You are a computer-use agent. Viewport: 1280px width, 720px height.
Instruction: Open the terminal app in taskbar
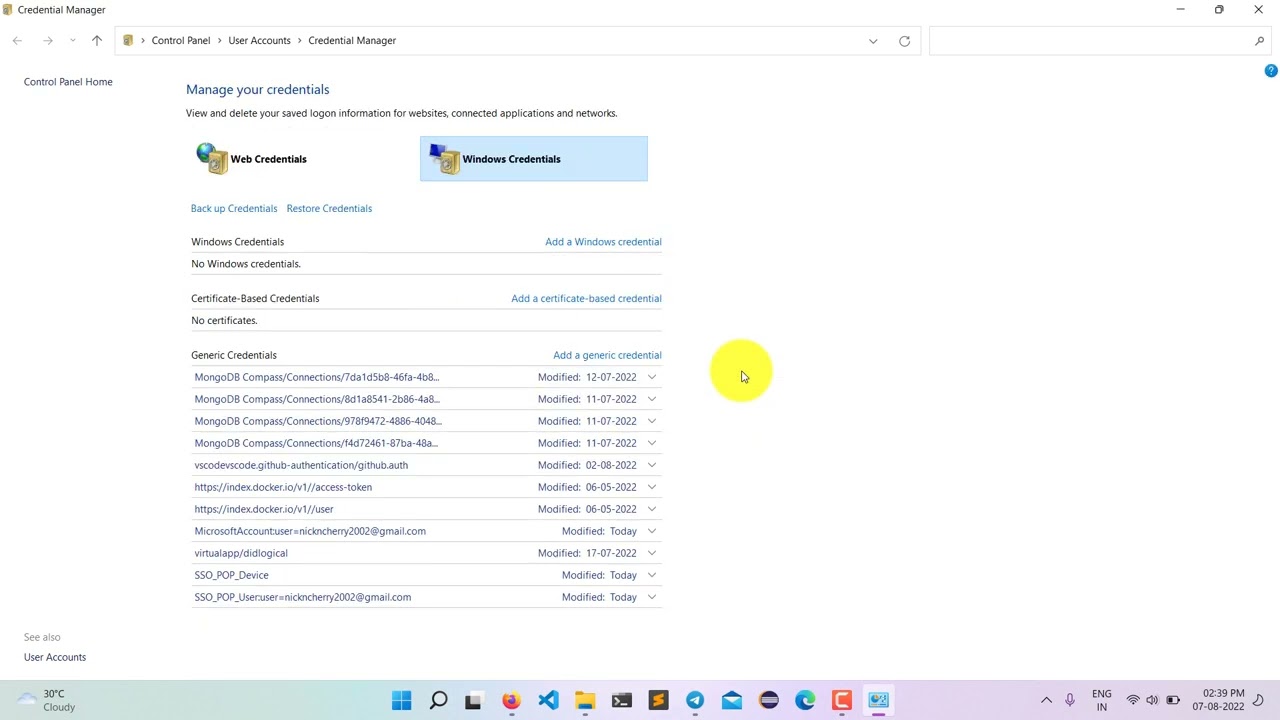coord(622,700)
